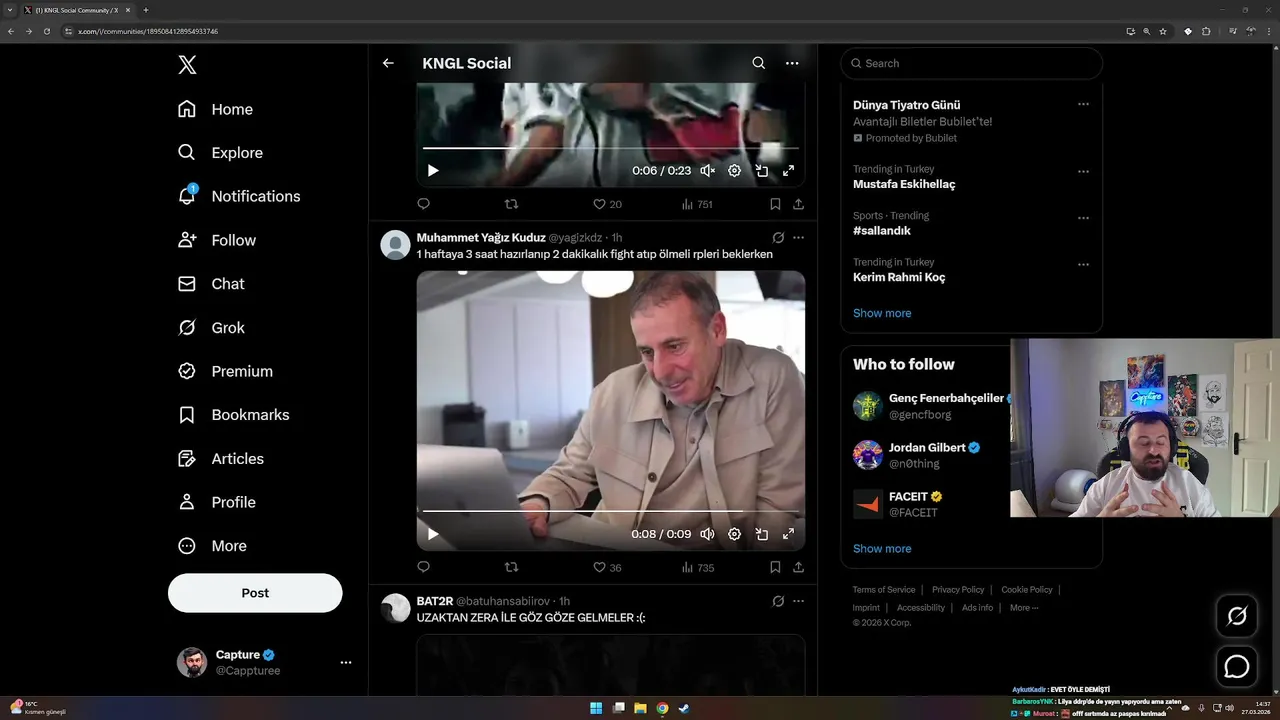Open Bookmarks in the sidebar
The height and width of the screenshot is (720, 1280).
(x=233, y=415)
